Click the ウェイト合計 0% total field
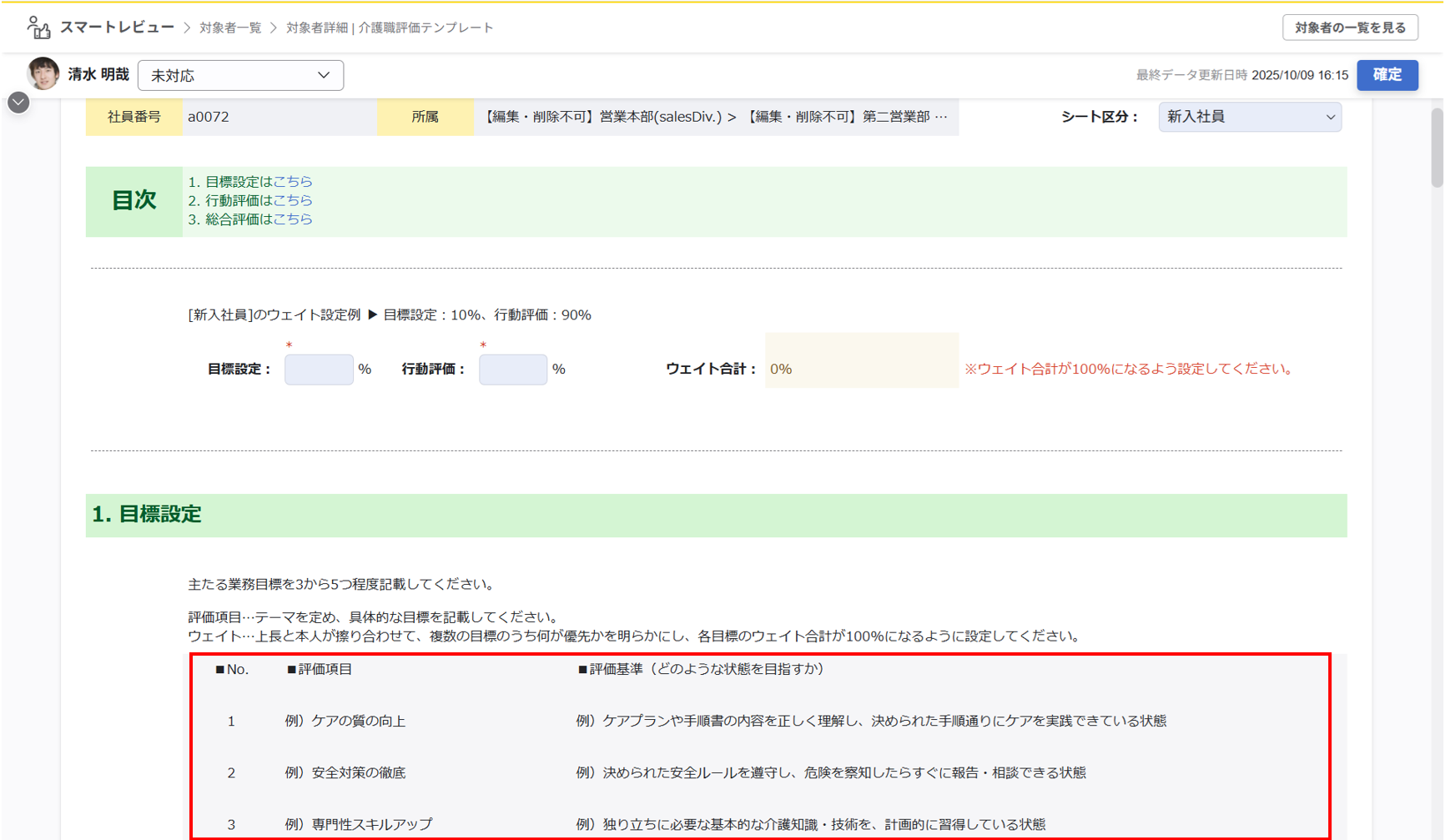 coord(861,369)
